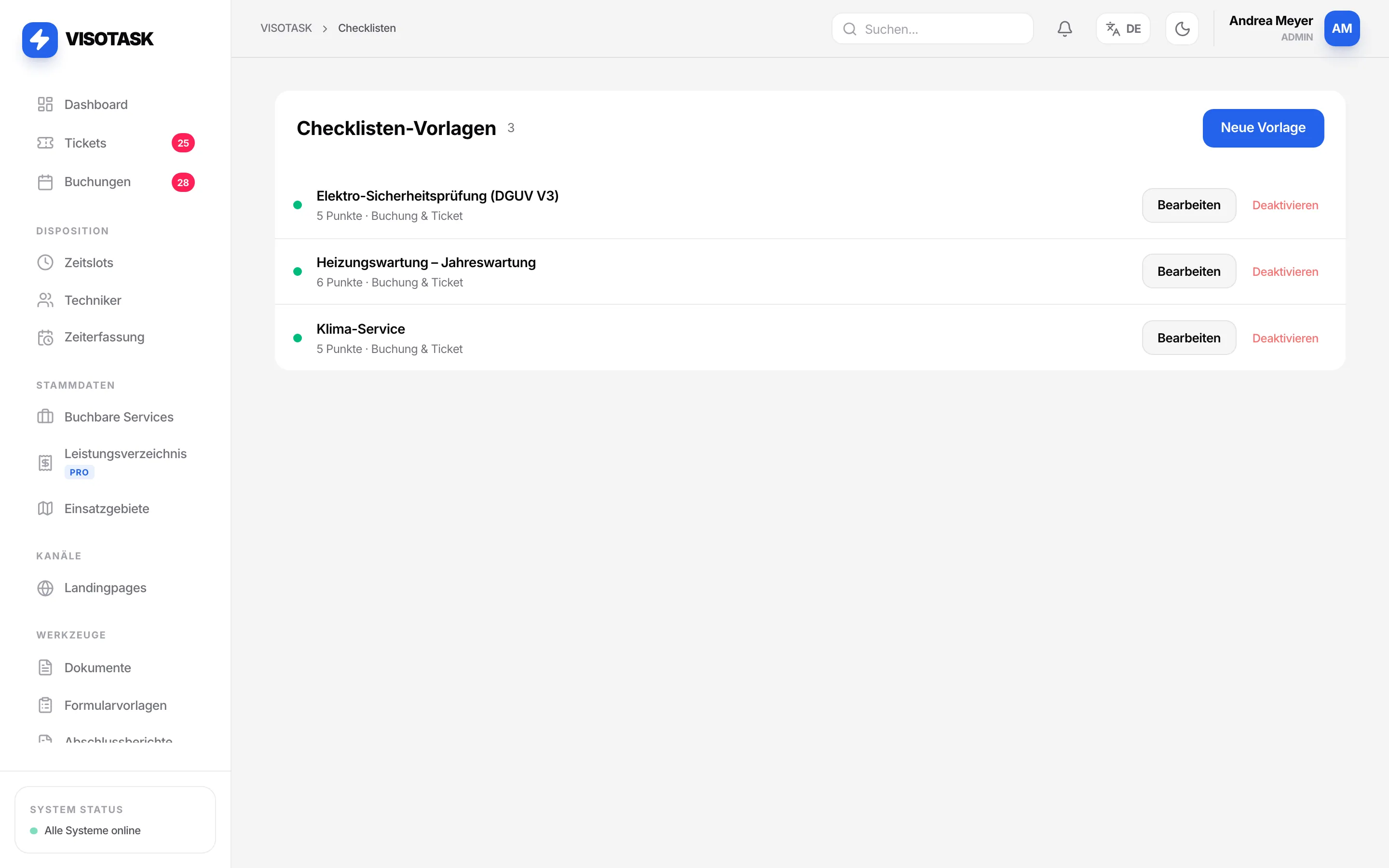This screenshot has width=1389, height=868.
Task: Click the AM user avatar
Action: 1342,29
